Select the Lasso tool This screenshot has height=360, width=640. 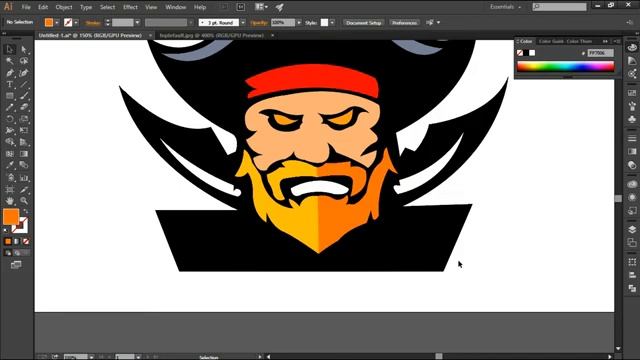pos(24,61)
